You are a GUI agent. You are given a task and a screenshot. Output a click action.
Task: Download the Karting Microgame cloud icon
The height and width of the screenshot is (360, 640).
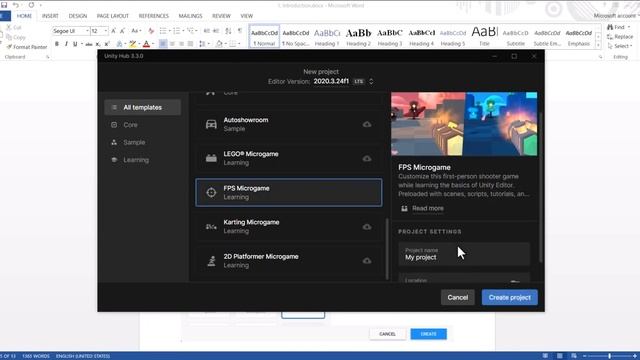(367, 227)
